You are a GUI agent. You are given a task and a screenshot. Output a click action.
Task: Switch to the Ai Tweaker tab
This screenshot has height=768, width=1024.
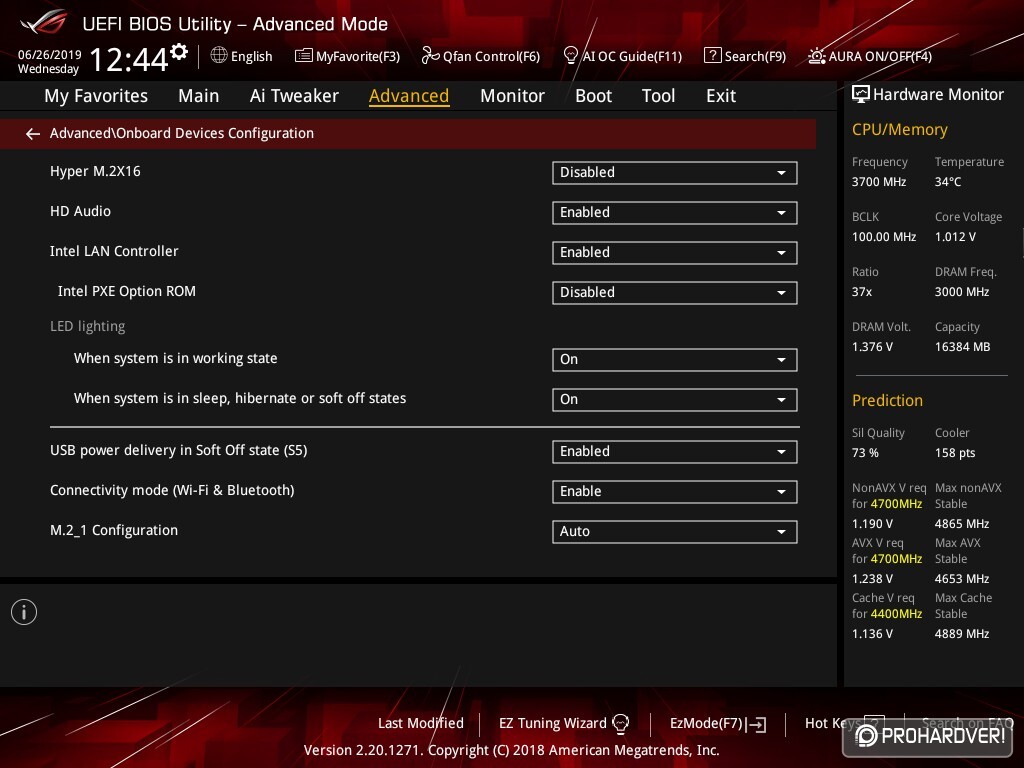click(294, 96)
